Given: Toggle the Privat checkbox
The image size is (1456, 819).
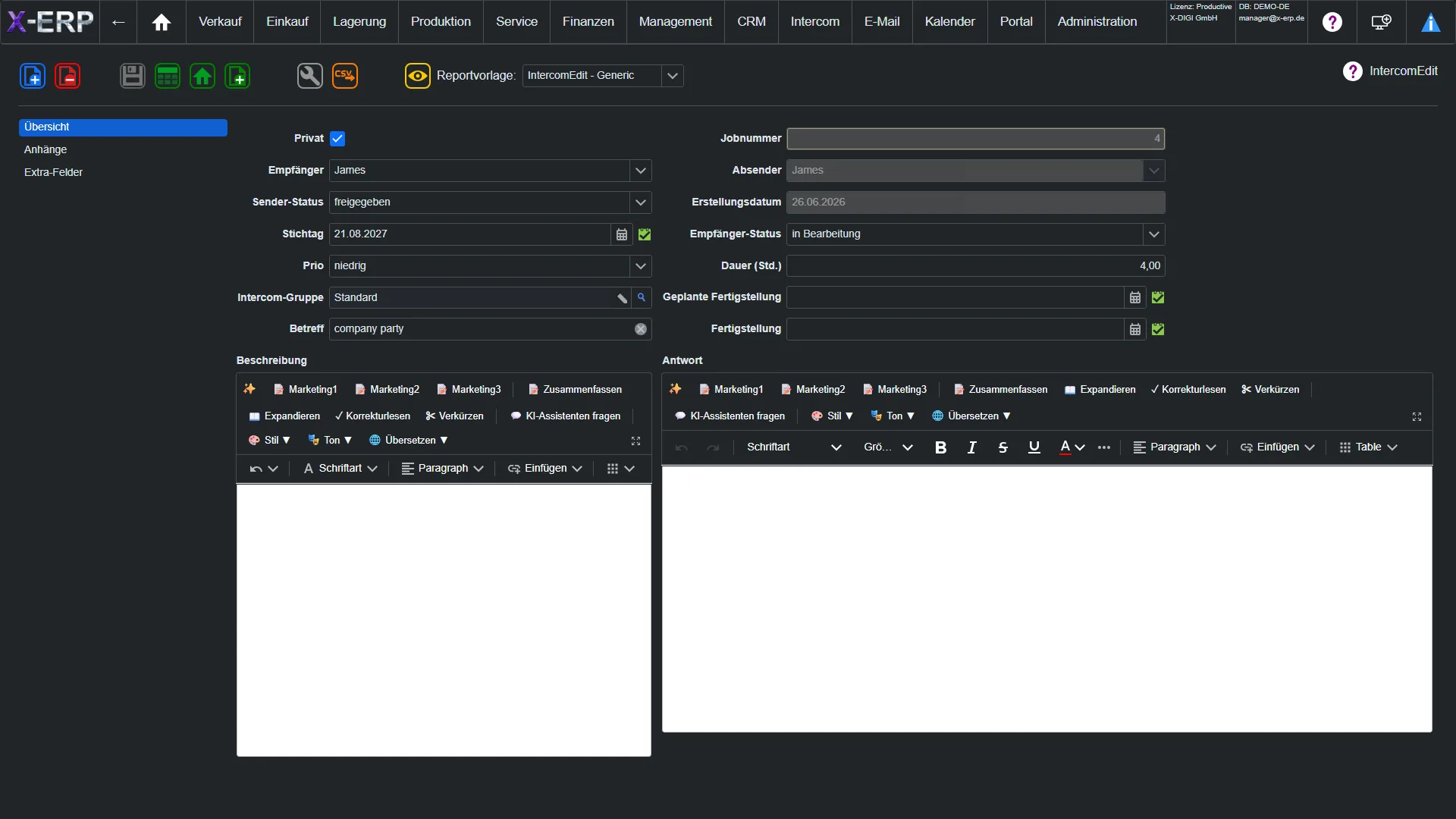Looking at the screenshot, I should pyautogui.click(x=337, y=139).
